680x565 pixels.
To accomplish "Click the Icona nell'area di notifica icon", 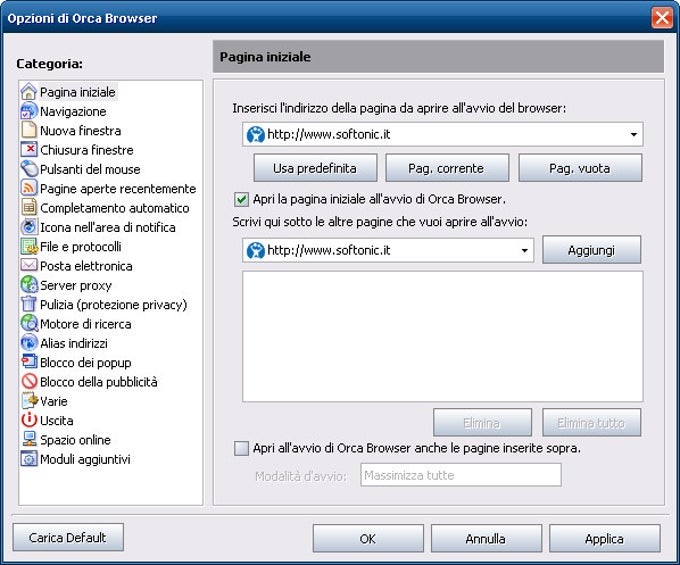I will [29, 227].
